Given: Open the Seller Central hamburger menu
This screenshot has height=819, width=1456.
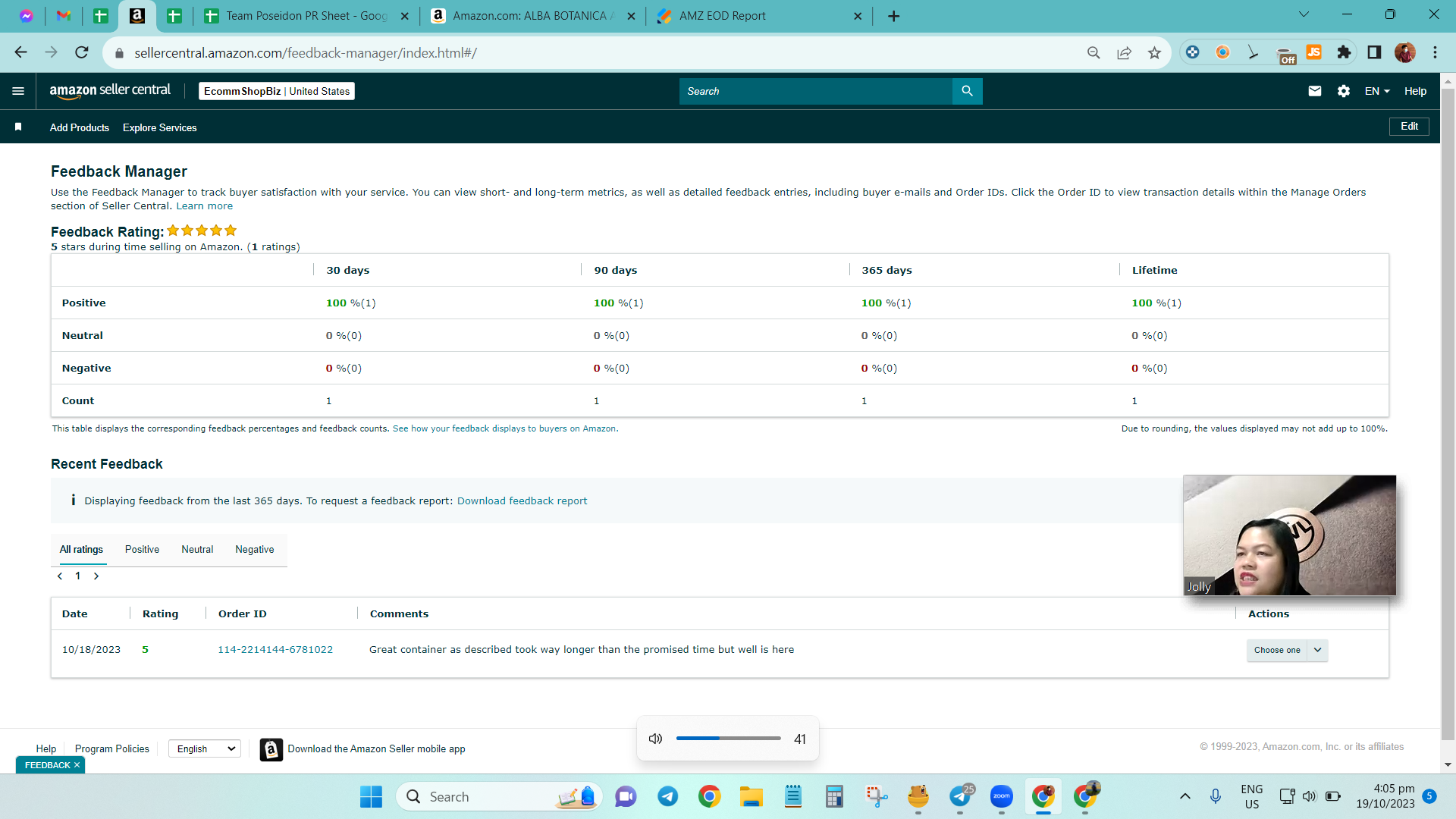Looking at the screenshot, I should [18, 91].
